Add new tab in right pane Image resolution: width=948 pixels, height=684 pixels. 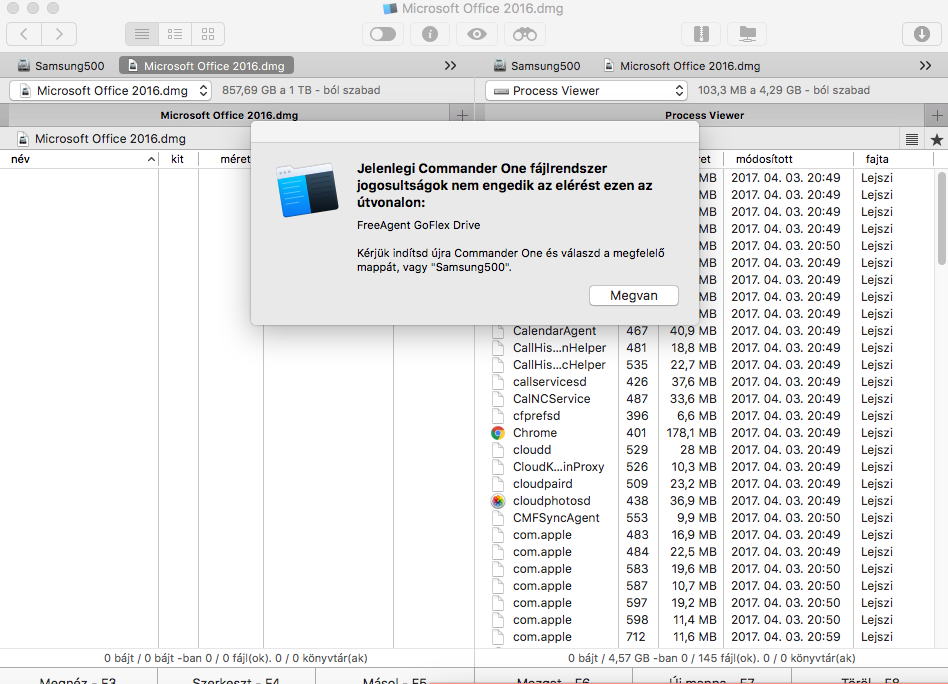(937, 115)
